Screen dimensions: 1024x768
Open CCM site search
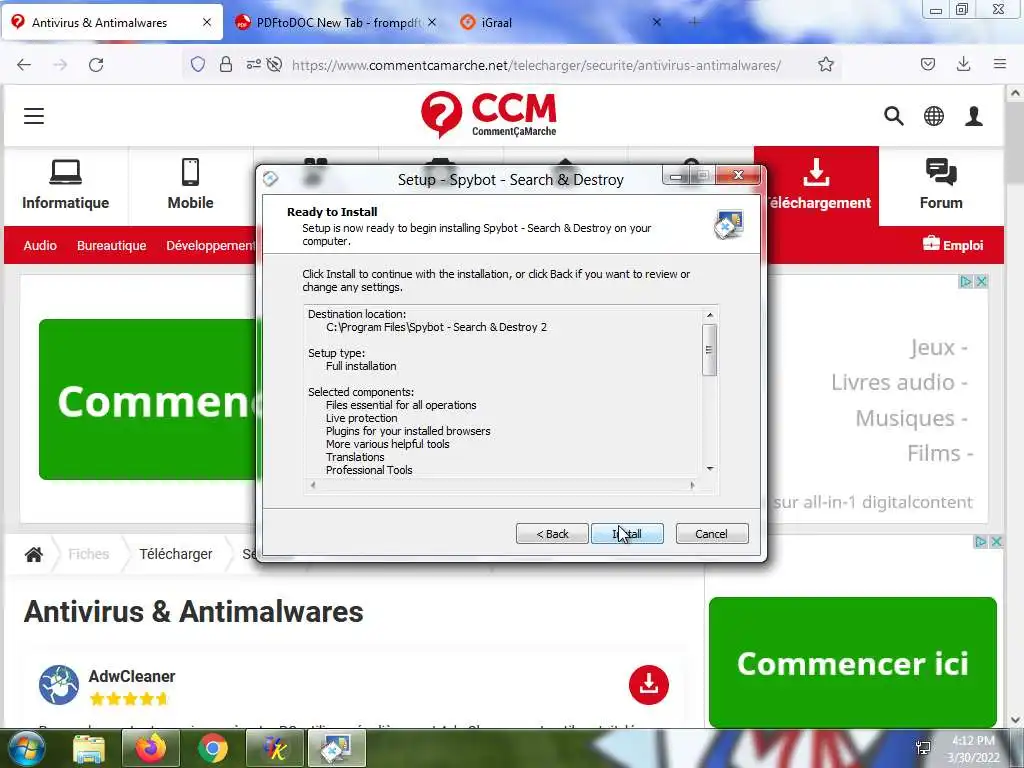pyautogui.click(x=893, y=116)
